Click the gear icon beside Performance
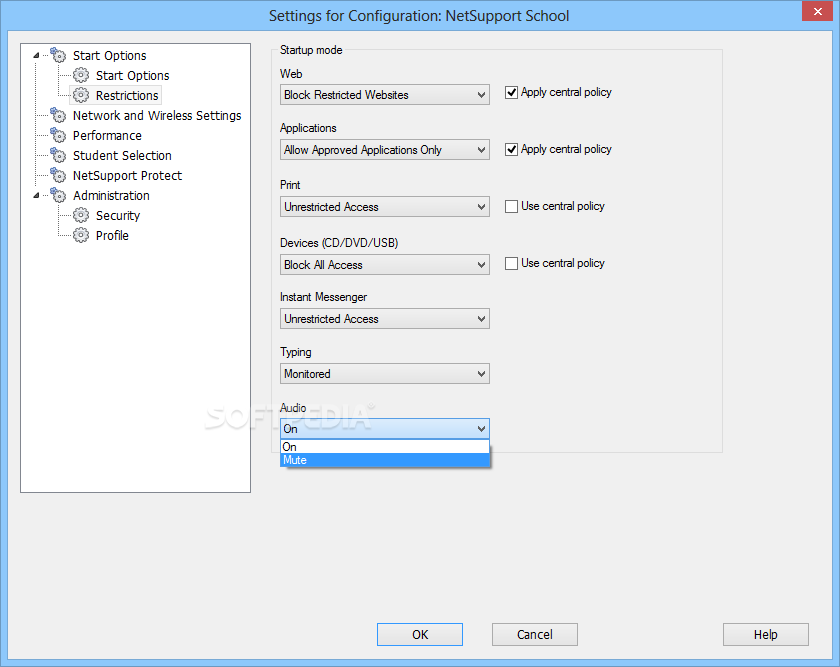Viewport: 840px width, 667px height. click(x=58, y=135)
